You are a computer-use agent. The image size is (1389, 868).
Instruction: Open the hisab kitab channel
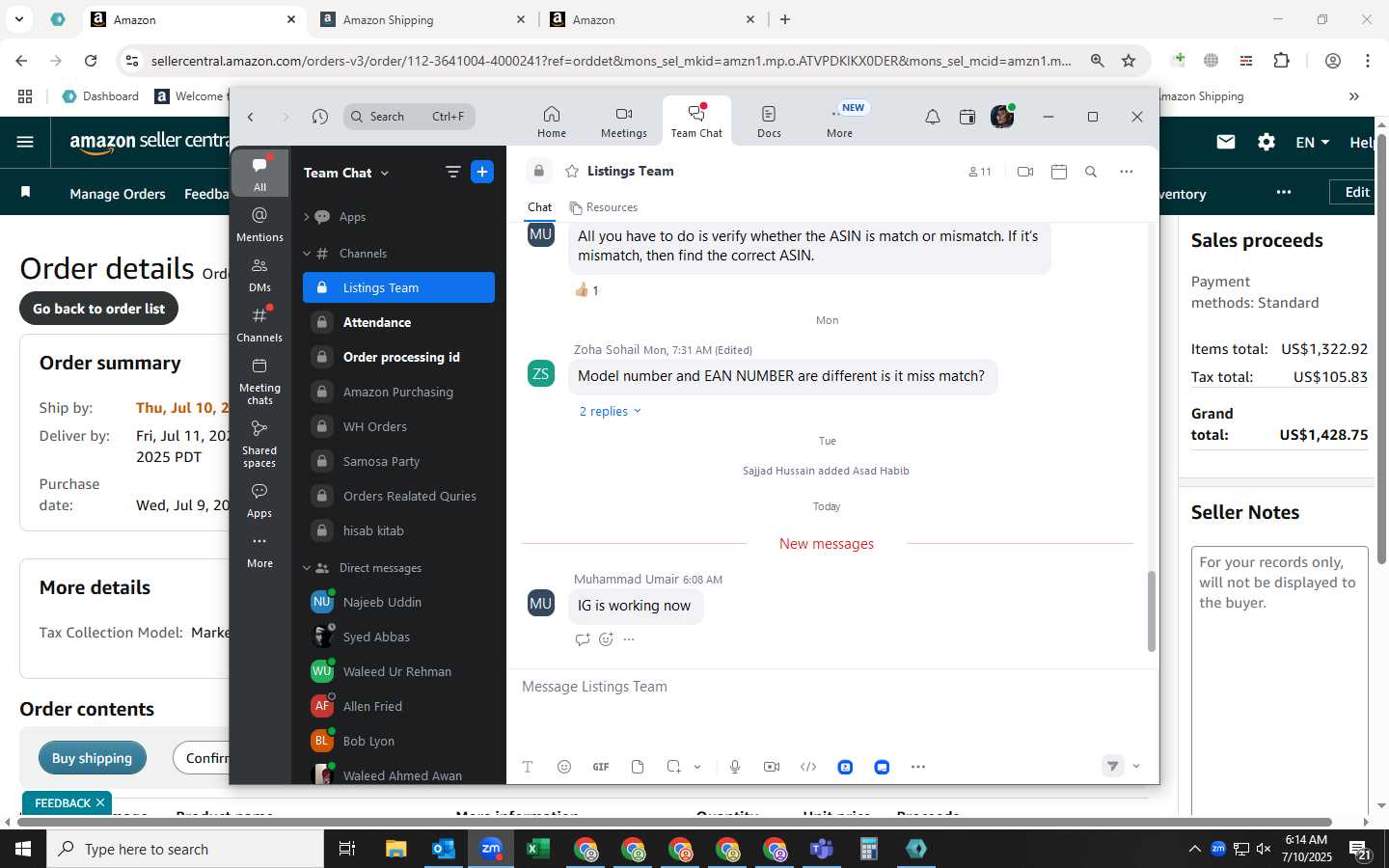398,530
